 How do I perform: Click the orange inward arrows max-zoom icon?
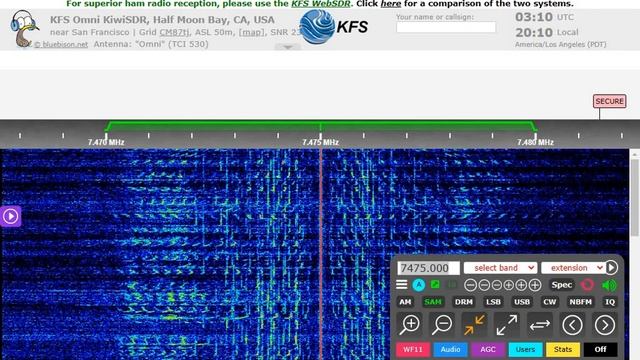point(474,324)
